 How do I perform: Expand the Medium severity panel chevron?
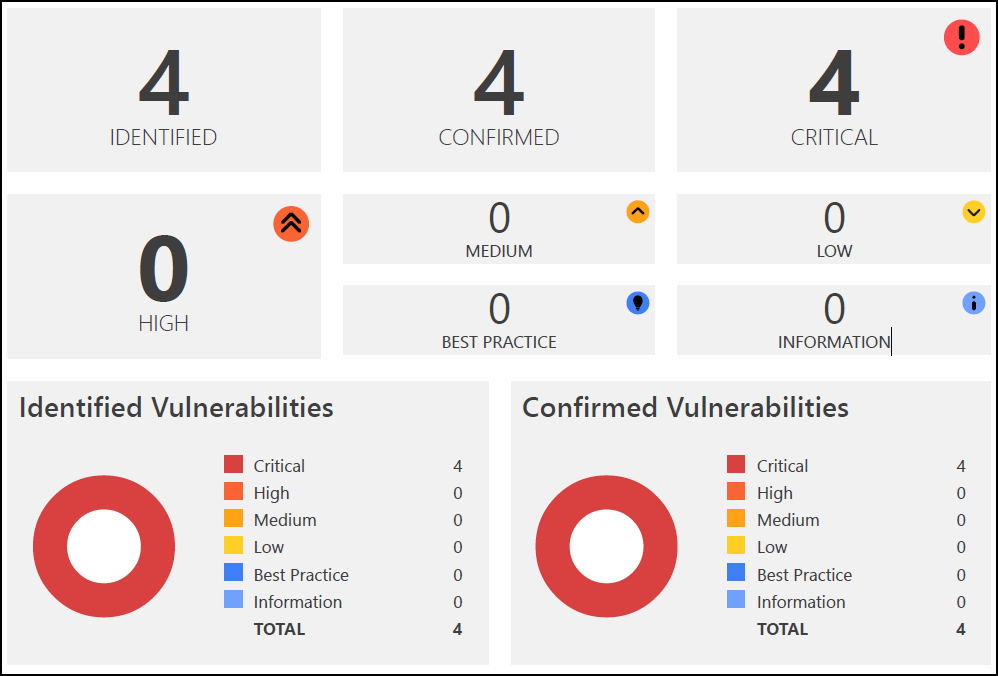point(638,212)
